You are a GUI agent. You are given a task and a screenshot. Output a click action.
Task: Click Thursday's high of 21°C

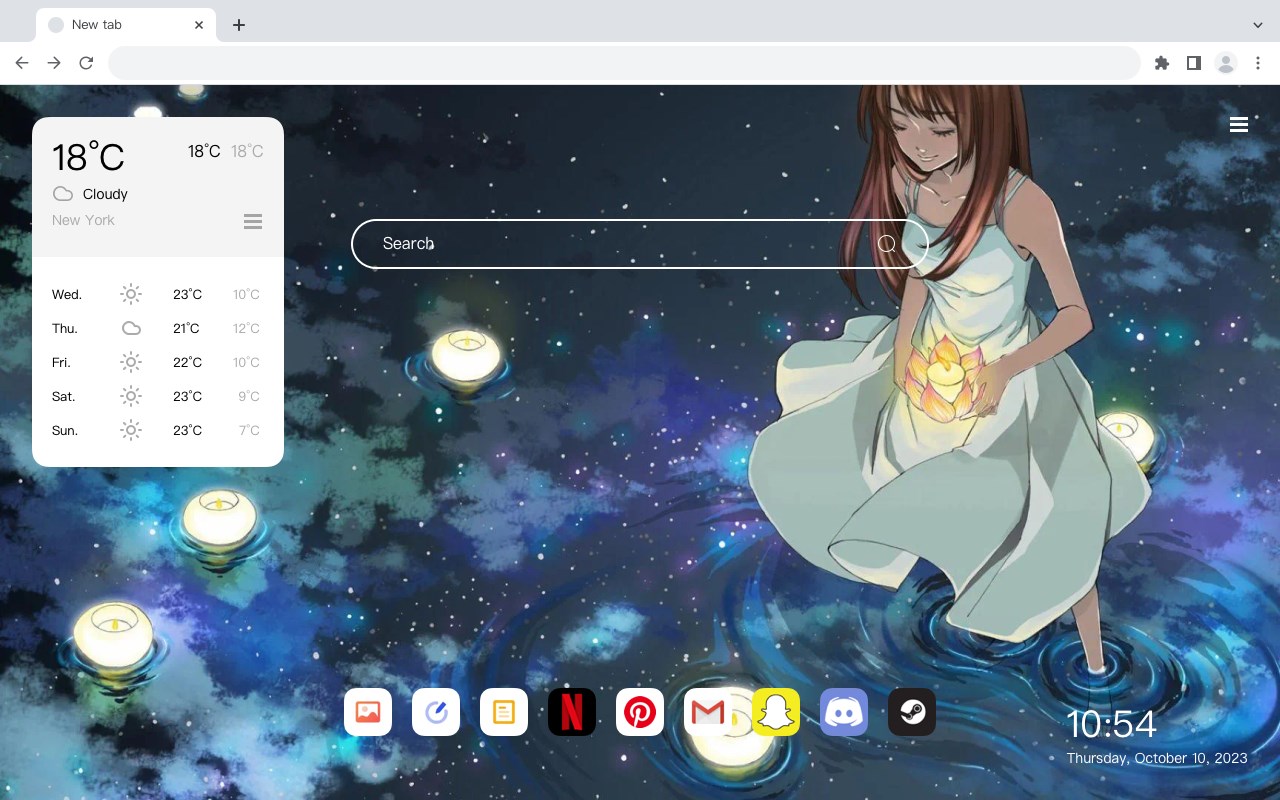(186, 328)
